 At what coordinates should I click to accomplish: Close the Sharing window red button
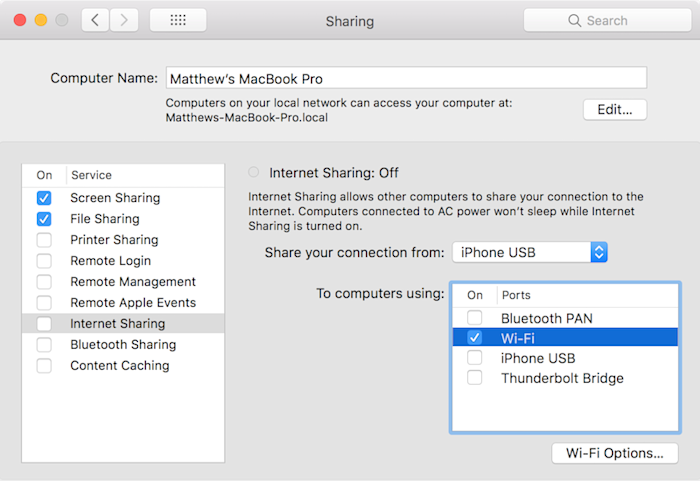(20, 20)
